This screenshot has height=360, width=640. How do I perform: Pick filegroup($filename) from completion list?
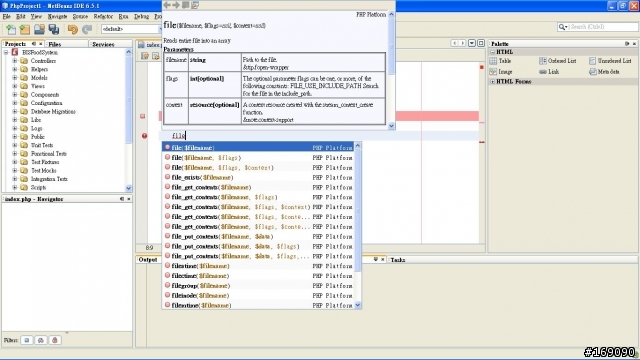click(258, 286)
